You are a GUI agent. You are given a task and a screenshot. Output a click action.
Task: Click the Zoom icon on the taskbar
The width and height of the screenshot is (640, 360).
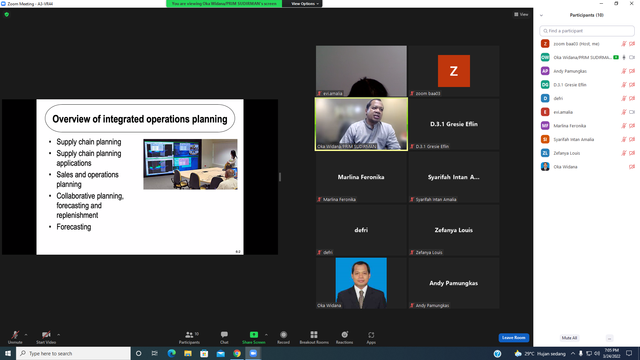(x=253, y=353)
